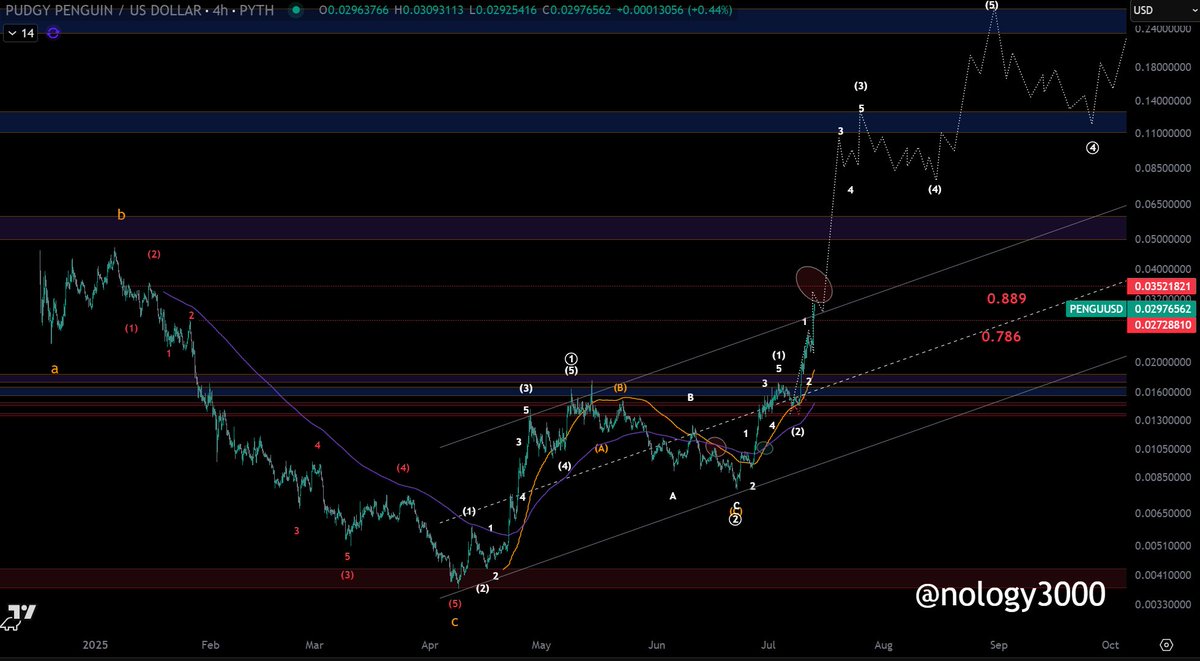Click the Jul time axis label

click(768, 646)
